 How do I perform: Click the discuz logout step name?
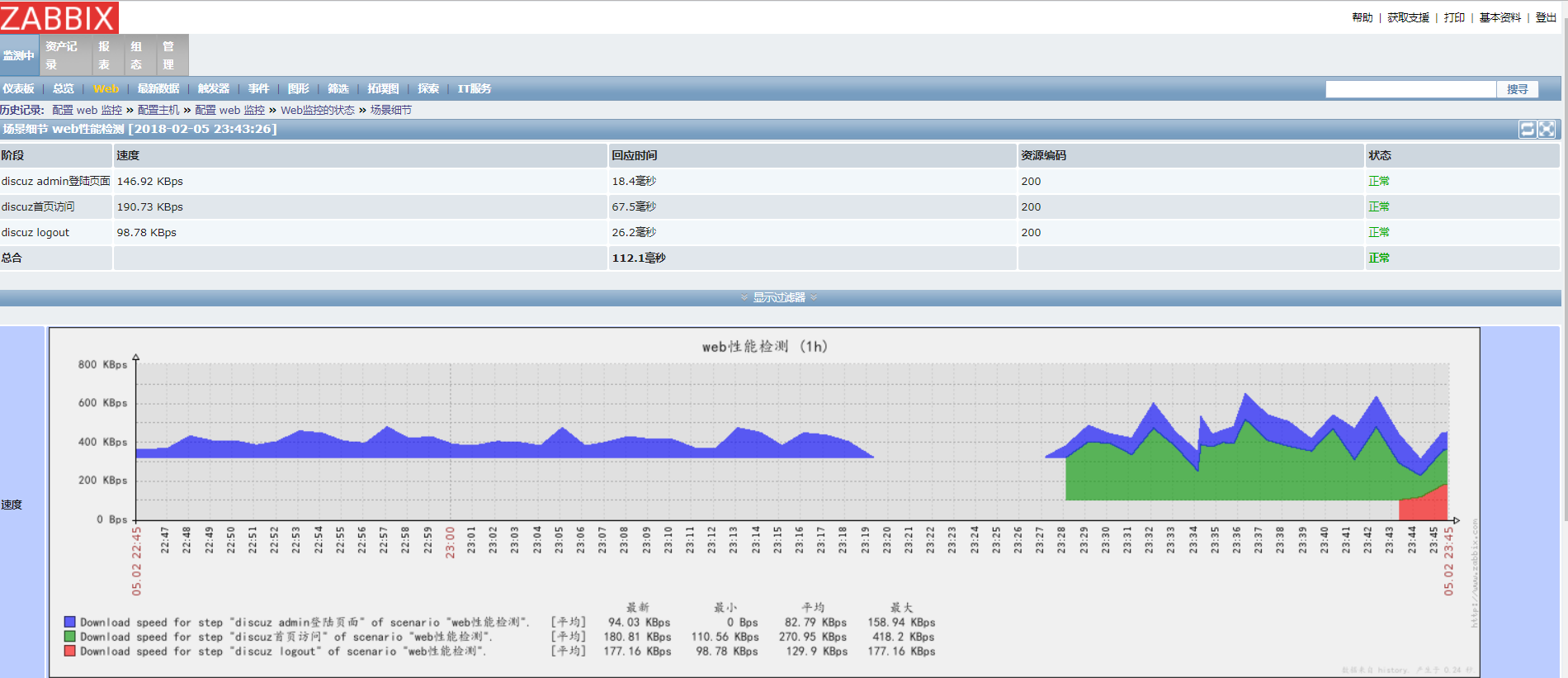(35, 232)
